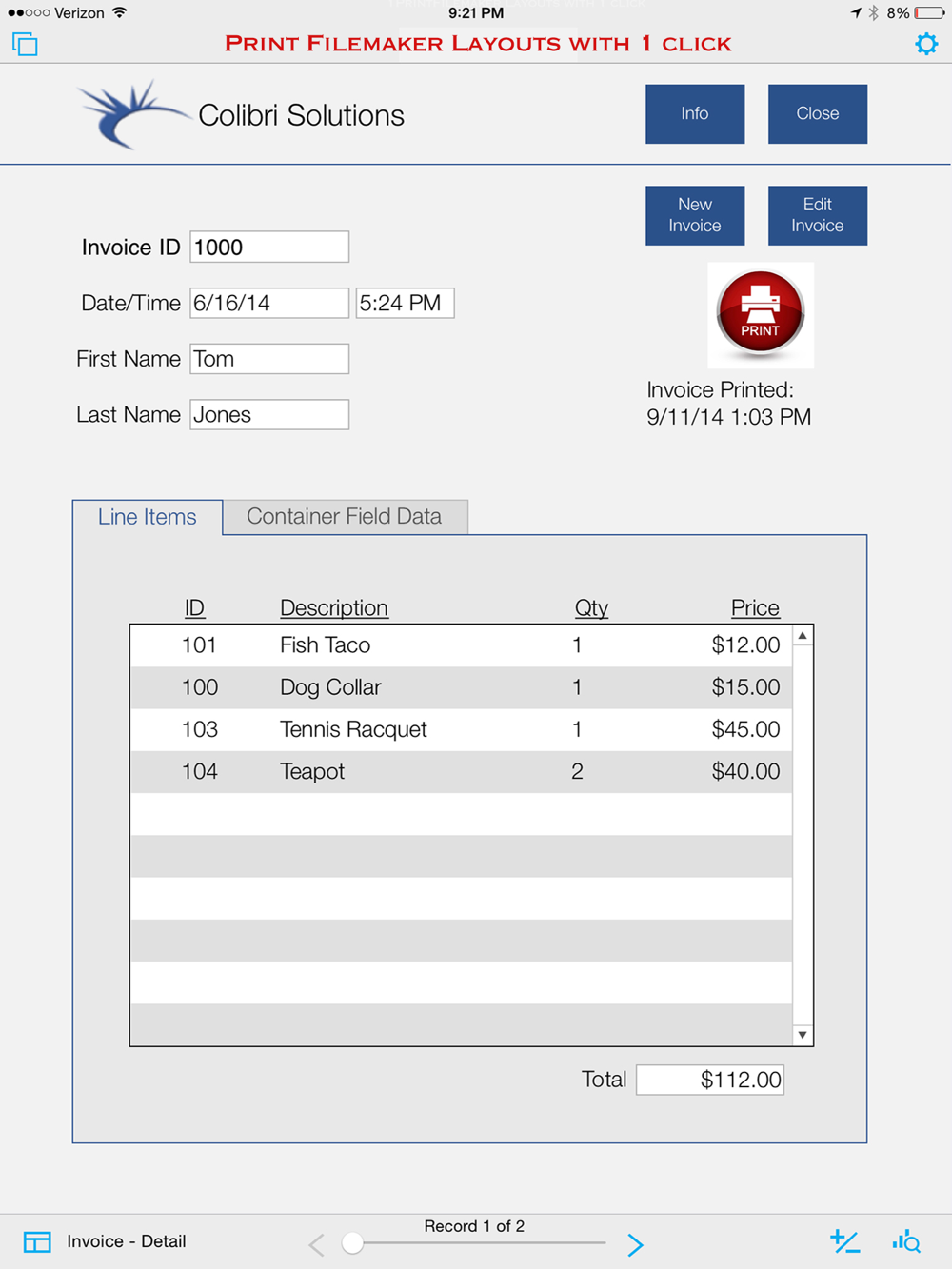Sort by Price column header
This screenshot has width=952, height=1269.
click(755, 607)
